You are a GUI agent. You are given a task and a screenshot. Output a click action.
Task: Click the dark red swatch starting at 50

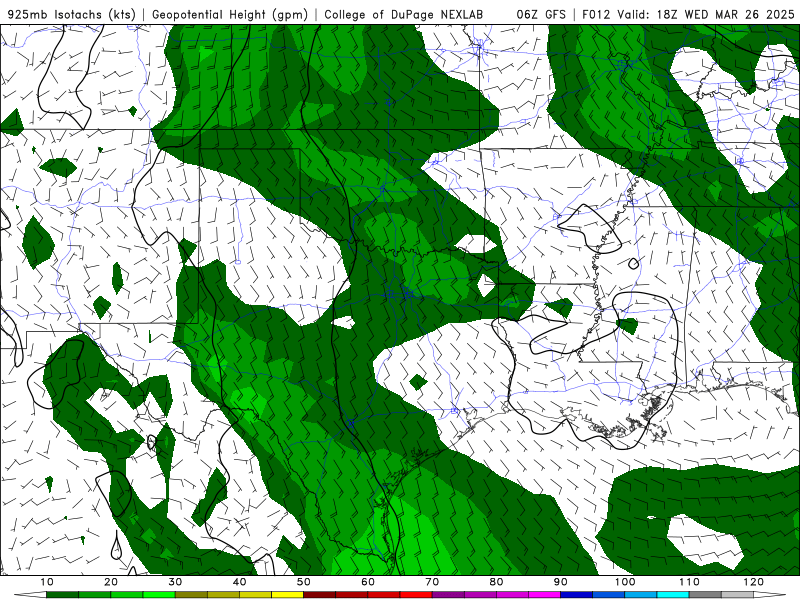pyautogui.click(x=319, y=595)
